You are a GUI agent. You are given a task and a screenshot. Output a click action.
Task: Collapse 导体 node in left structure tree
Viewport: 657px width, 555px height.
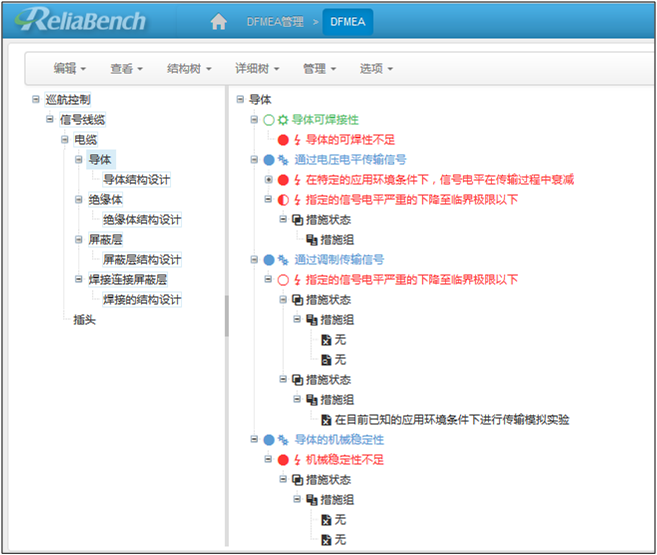tap(79, 160)
